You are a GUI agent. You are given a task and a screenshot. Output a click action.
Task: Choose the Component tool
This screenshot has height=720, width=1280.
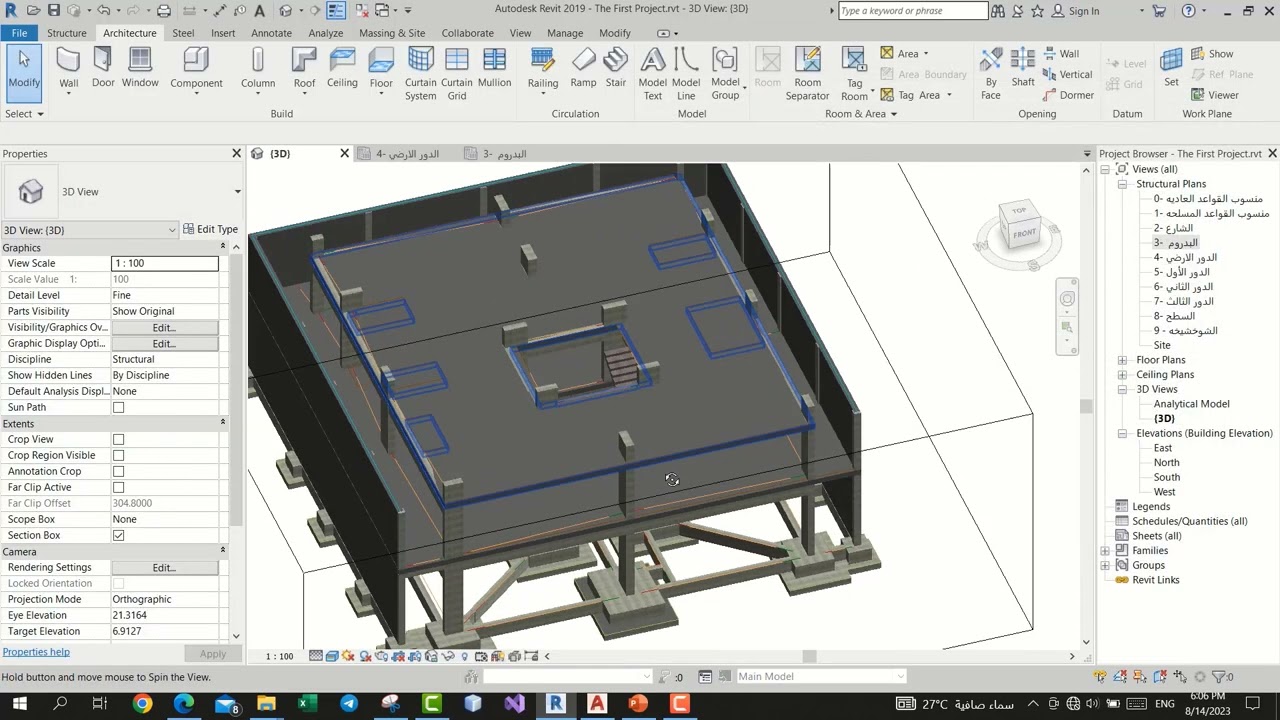tap(196, 70)
